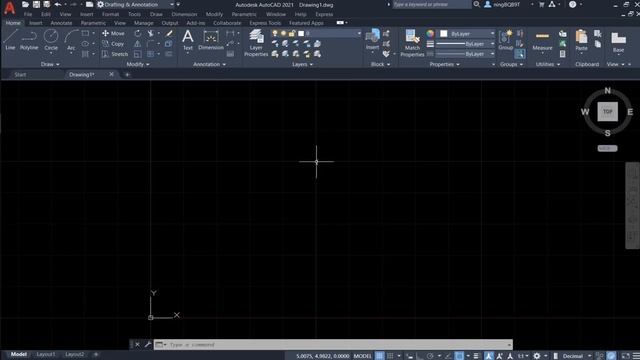Select the Polyline tool
Screen dimensions: 640x360
pos(29,40)
